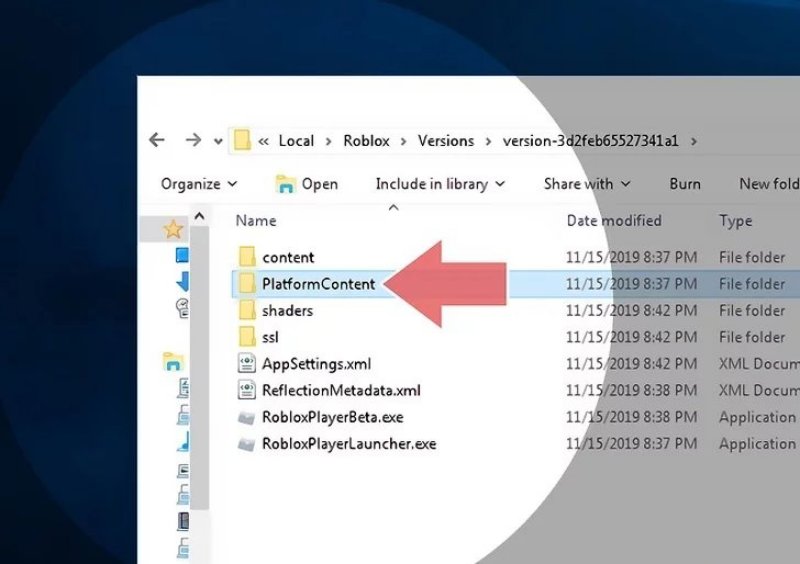Click the ReflectionMetadata.xml file icon
This screenshot has height=564, width=800.
coord(247,390)
